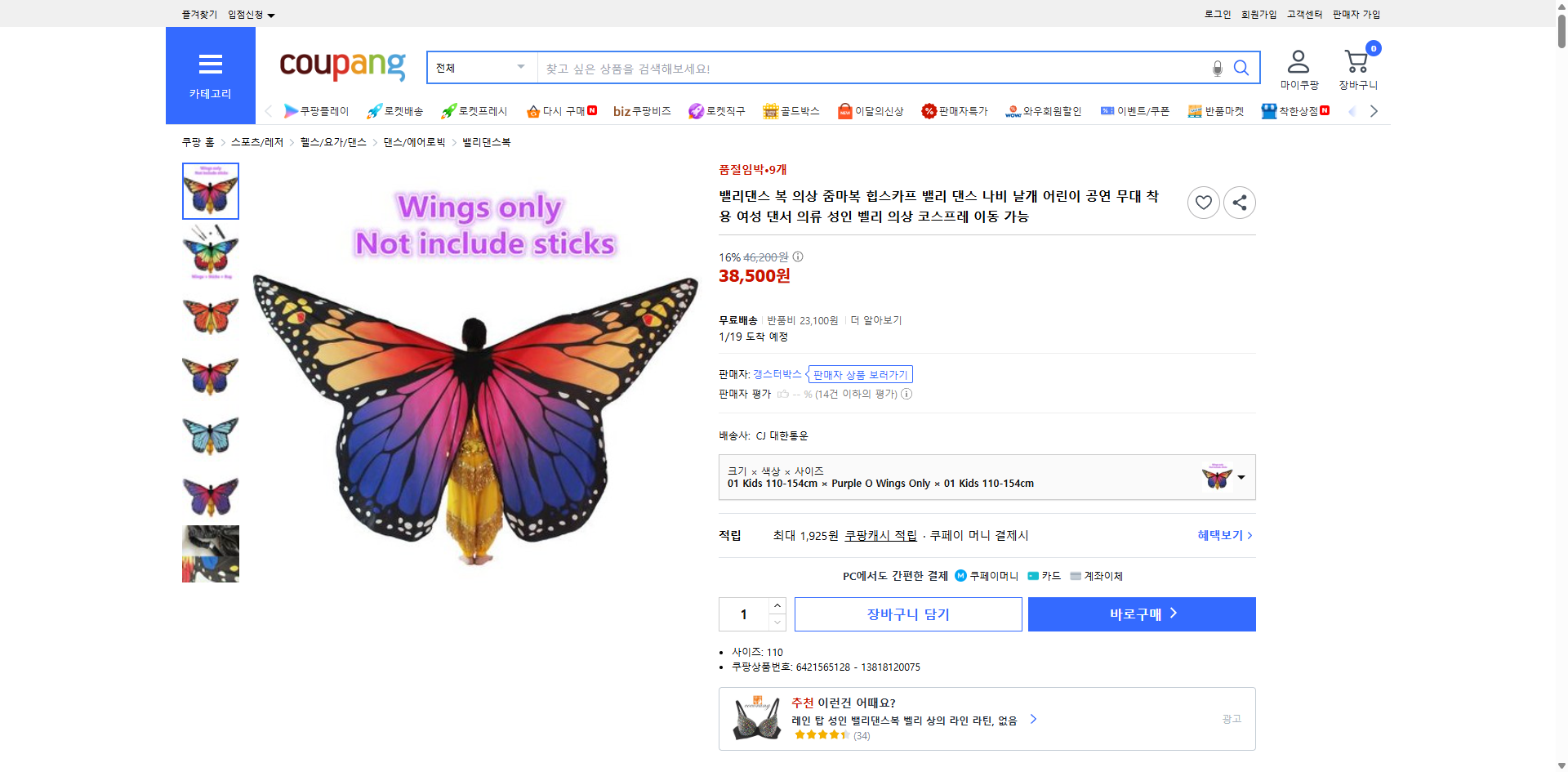Click the 쿠팡플레이 play icon
The height and width of the screenshot is (772, 1568).
pyautogui.click(x=292, y=111)
